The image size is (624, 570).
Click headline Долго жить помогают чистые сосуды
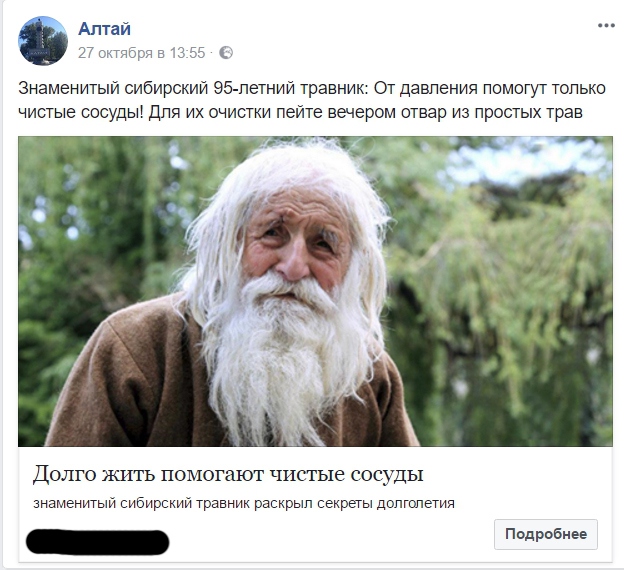tap(228, 474)
